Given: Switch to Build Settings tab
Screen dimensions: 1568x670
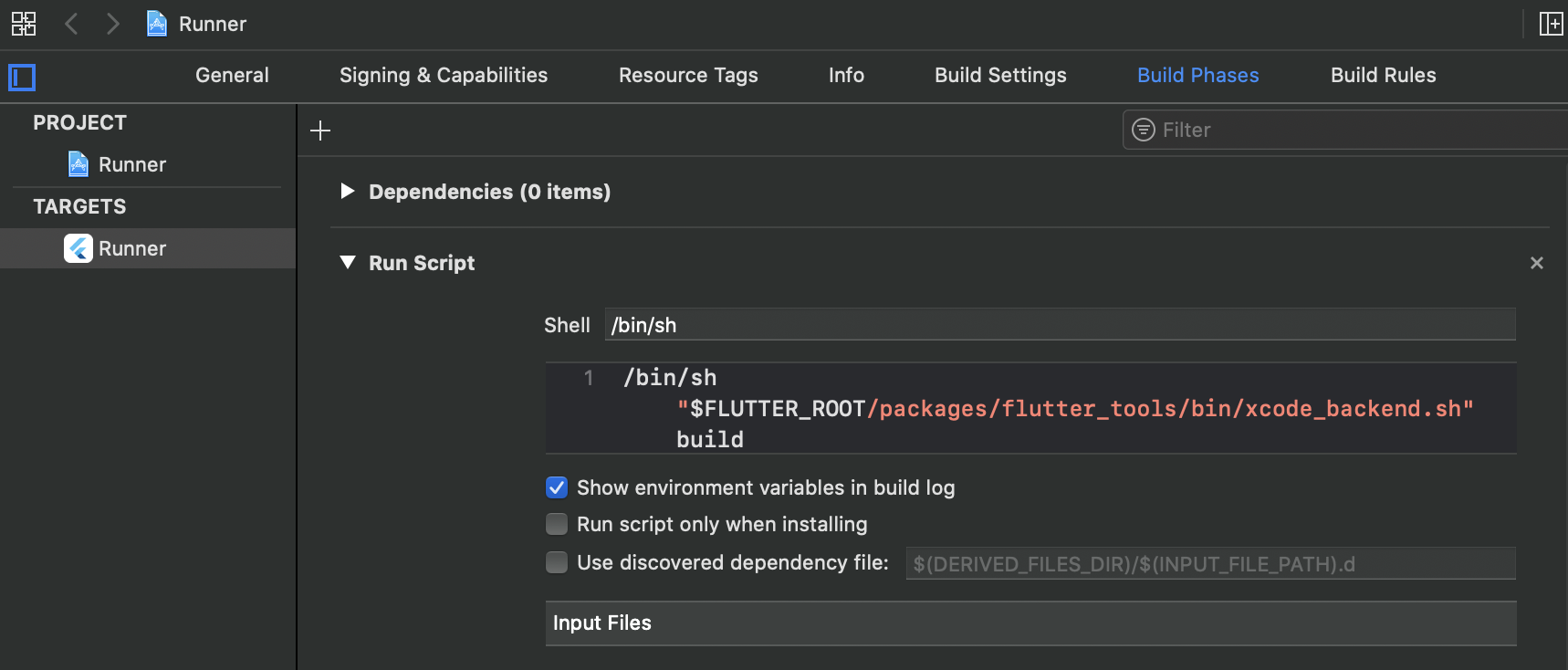Looking at the screenshot, I should (x=1000, y=75).
